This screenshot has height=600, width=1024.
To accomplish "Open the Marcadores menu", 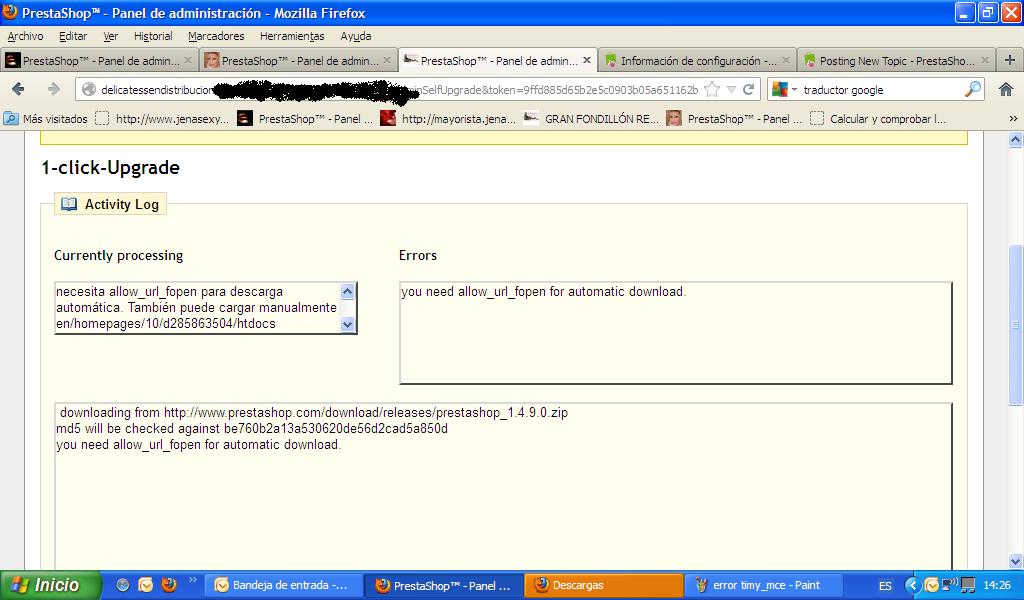I will point(216,36).
